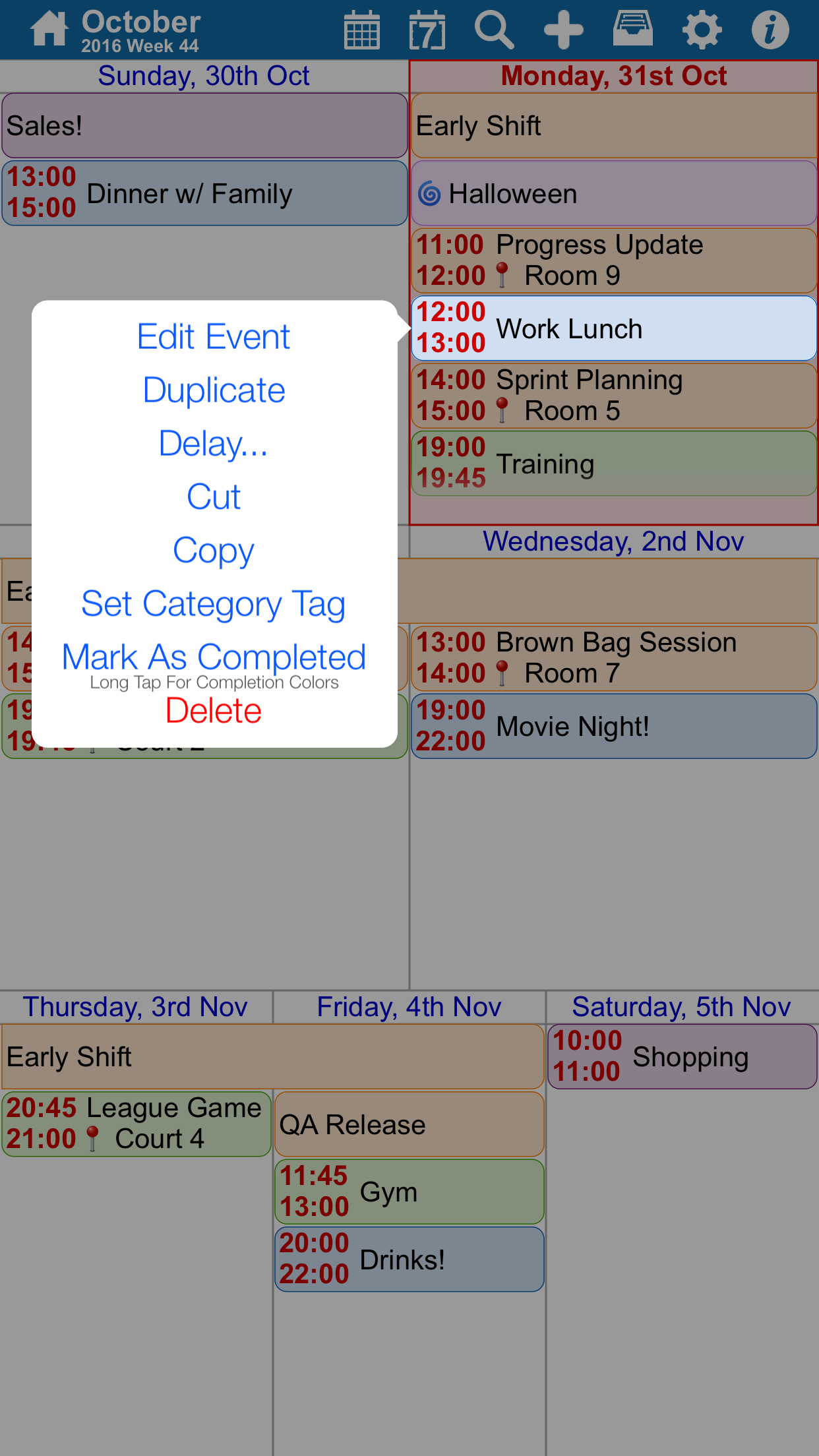The width and height of the screenshot is (819, 1456).
Task: Open the inbox tray icon
Action: coord(633,28)
